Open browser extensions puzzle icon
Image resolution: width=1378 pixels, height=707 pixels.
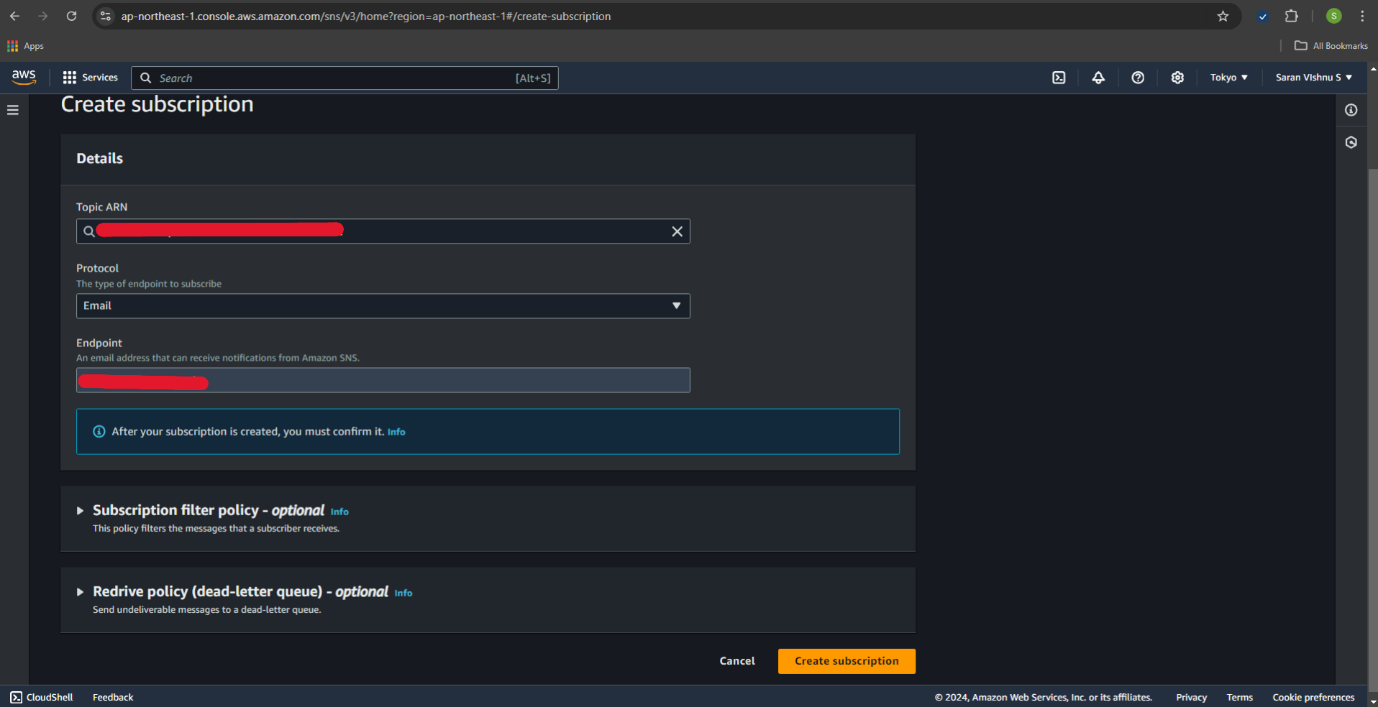click(x=1291, y=16)
